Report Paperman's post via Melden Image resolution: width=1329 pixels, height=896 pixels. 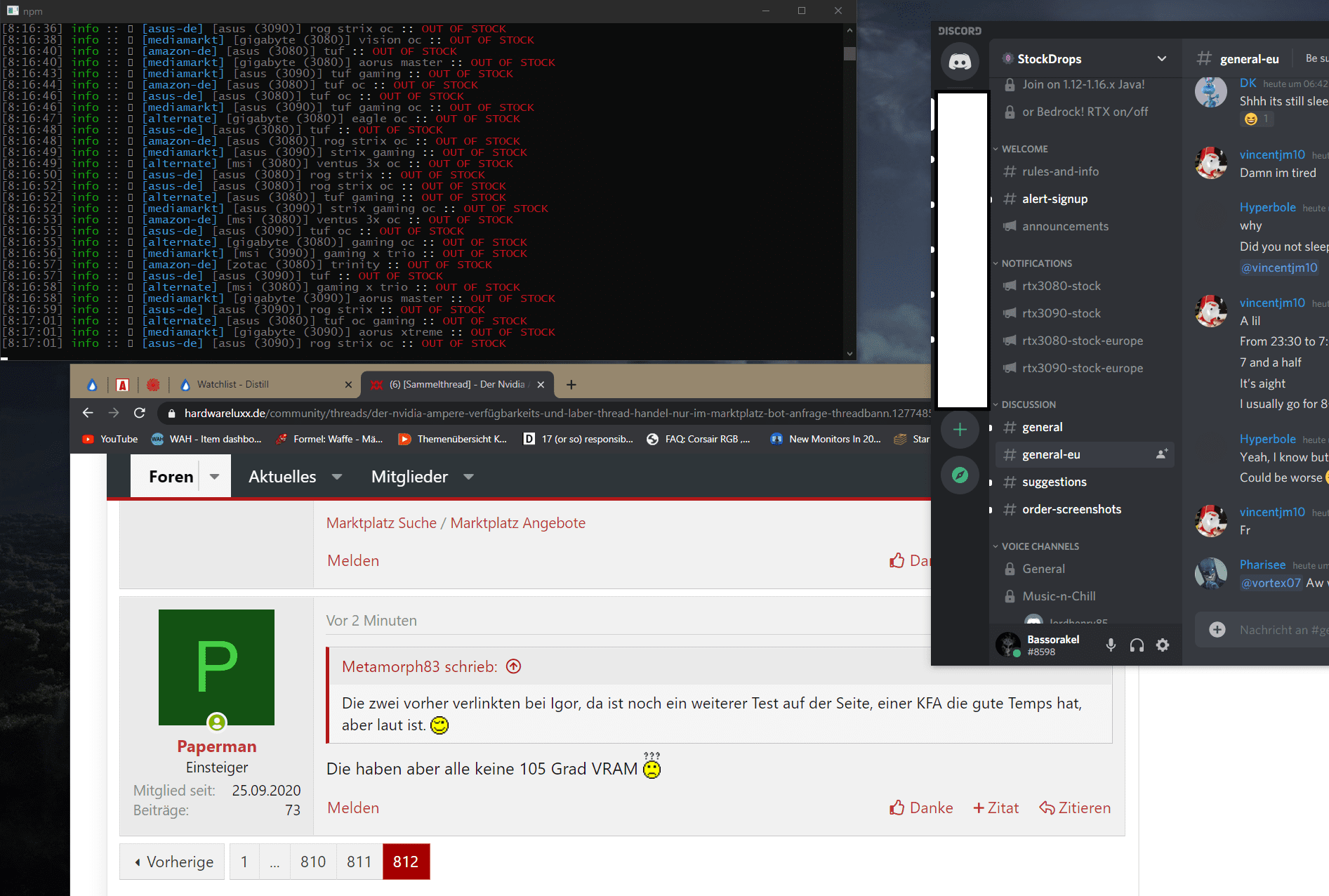coord(353,808)
